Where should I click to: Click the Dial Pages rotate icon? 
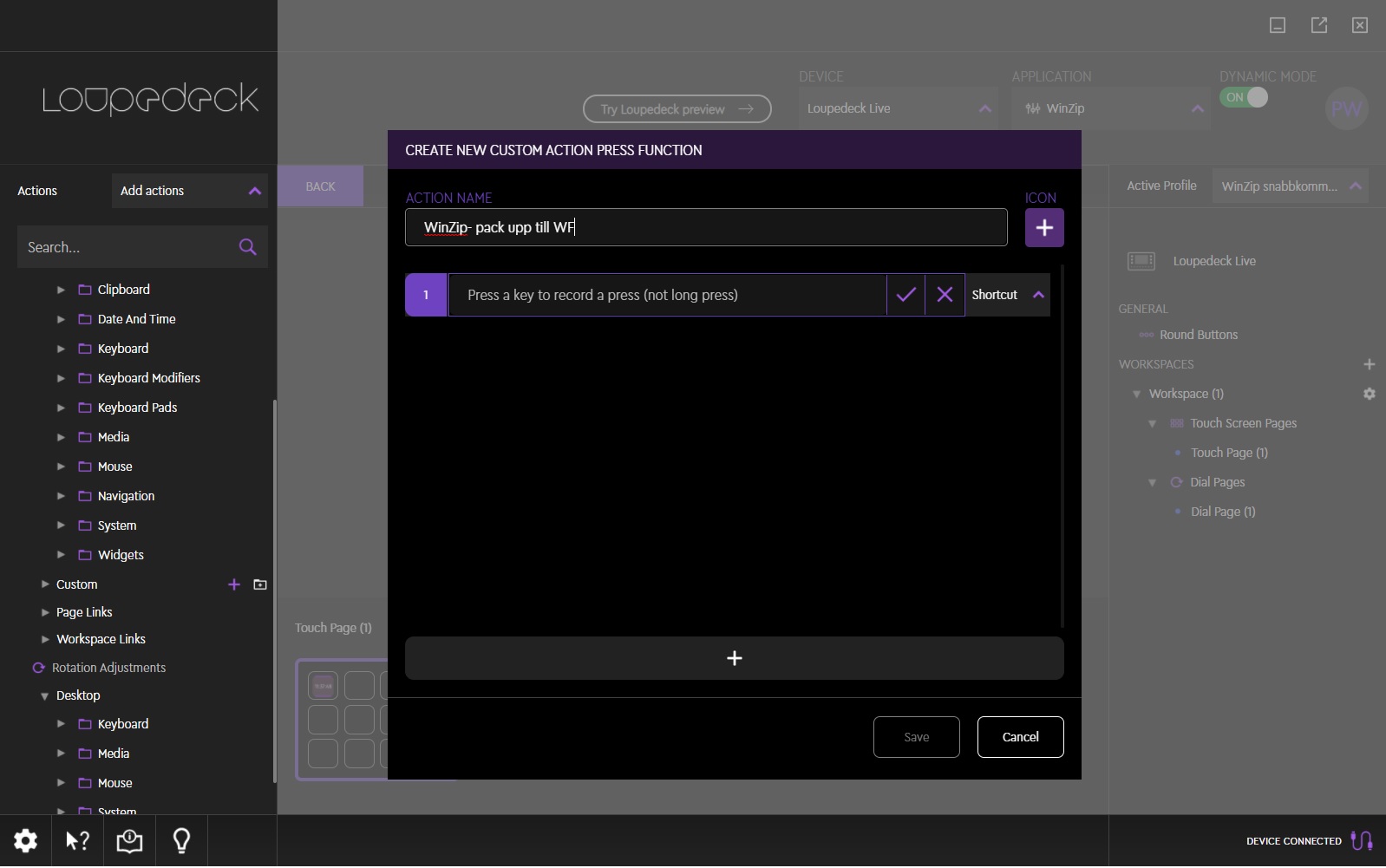[x=1176, y=482]
